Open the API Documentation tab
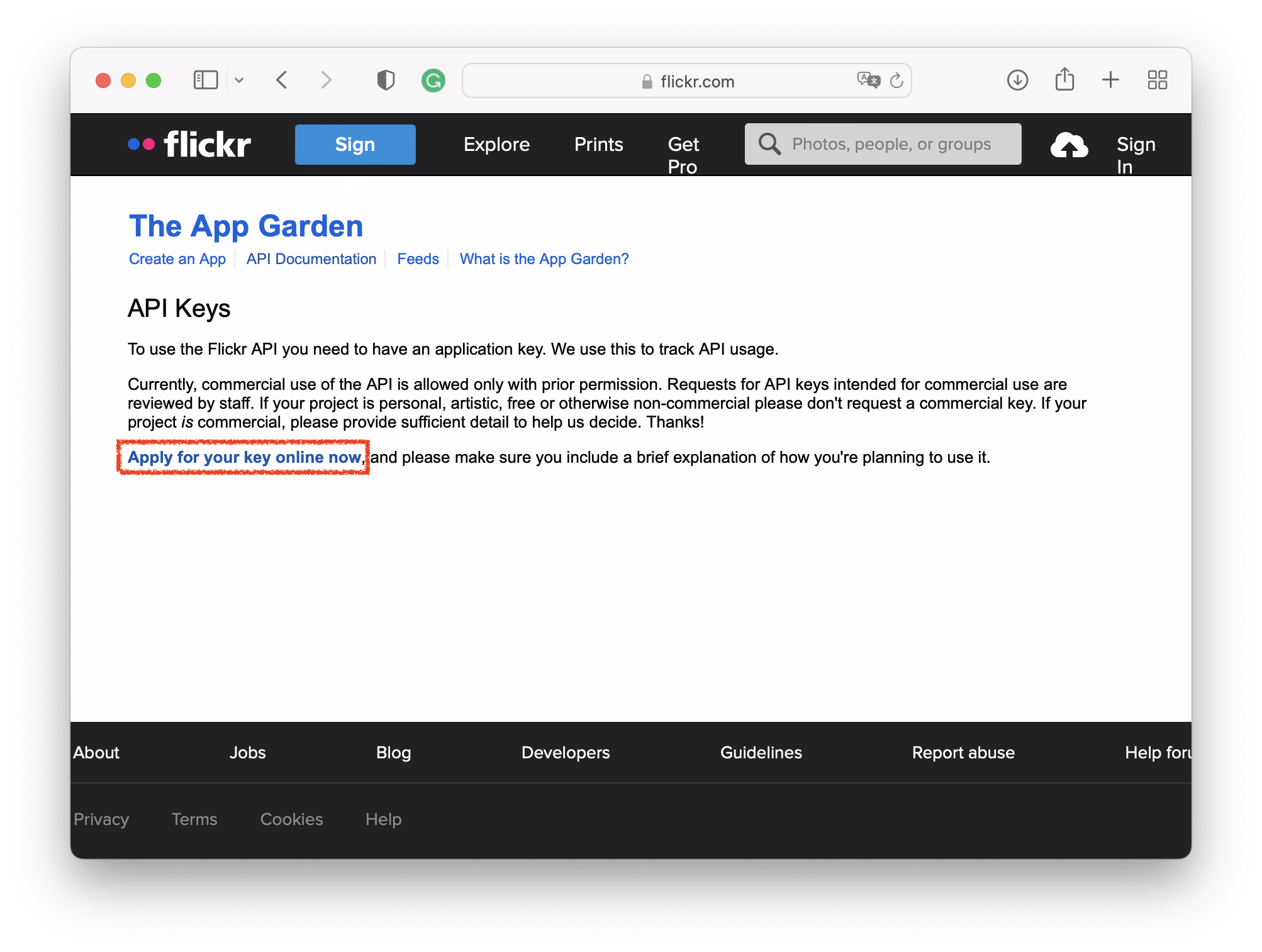 point(311,259)
